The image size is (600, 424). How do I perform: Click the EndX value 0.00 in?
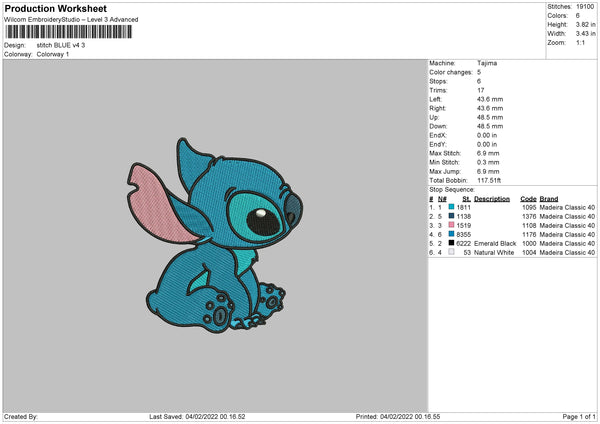[487, 135]
